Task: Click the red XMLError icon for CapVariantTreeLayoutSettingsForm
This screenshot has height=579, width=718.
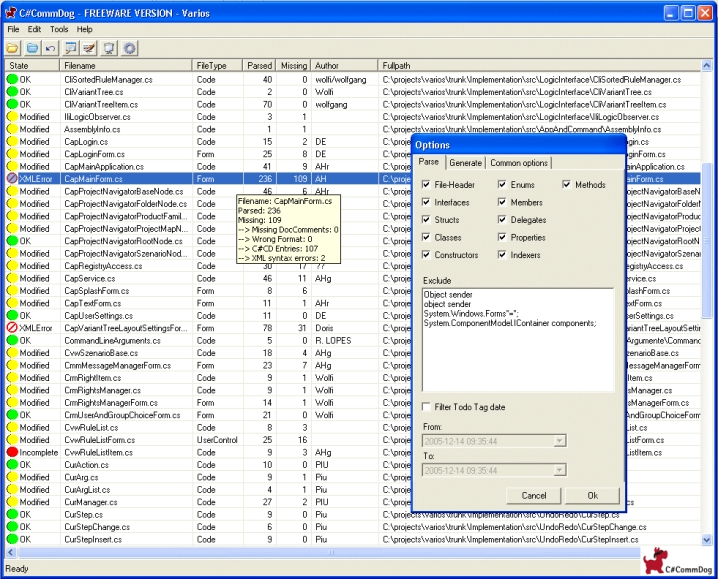Action: click(x=12, y=328)
